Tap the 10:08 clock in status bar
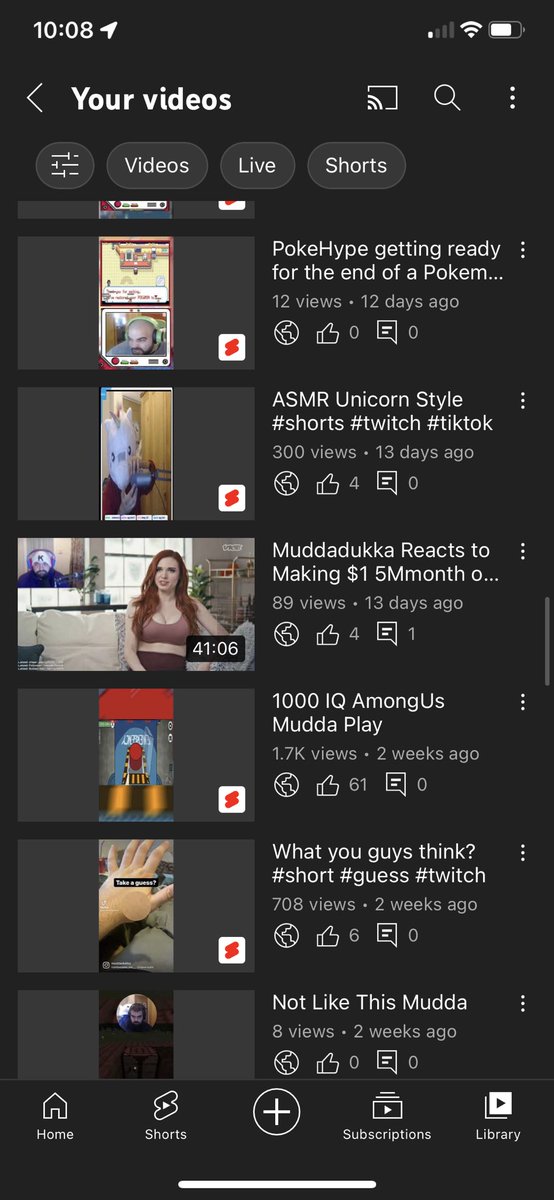This screenshot has width=554, height=1200. tap(63, 30)
